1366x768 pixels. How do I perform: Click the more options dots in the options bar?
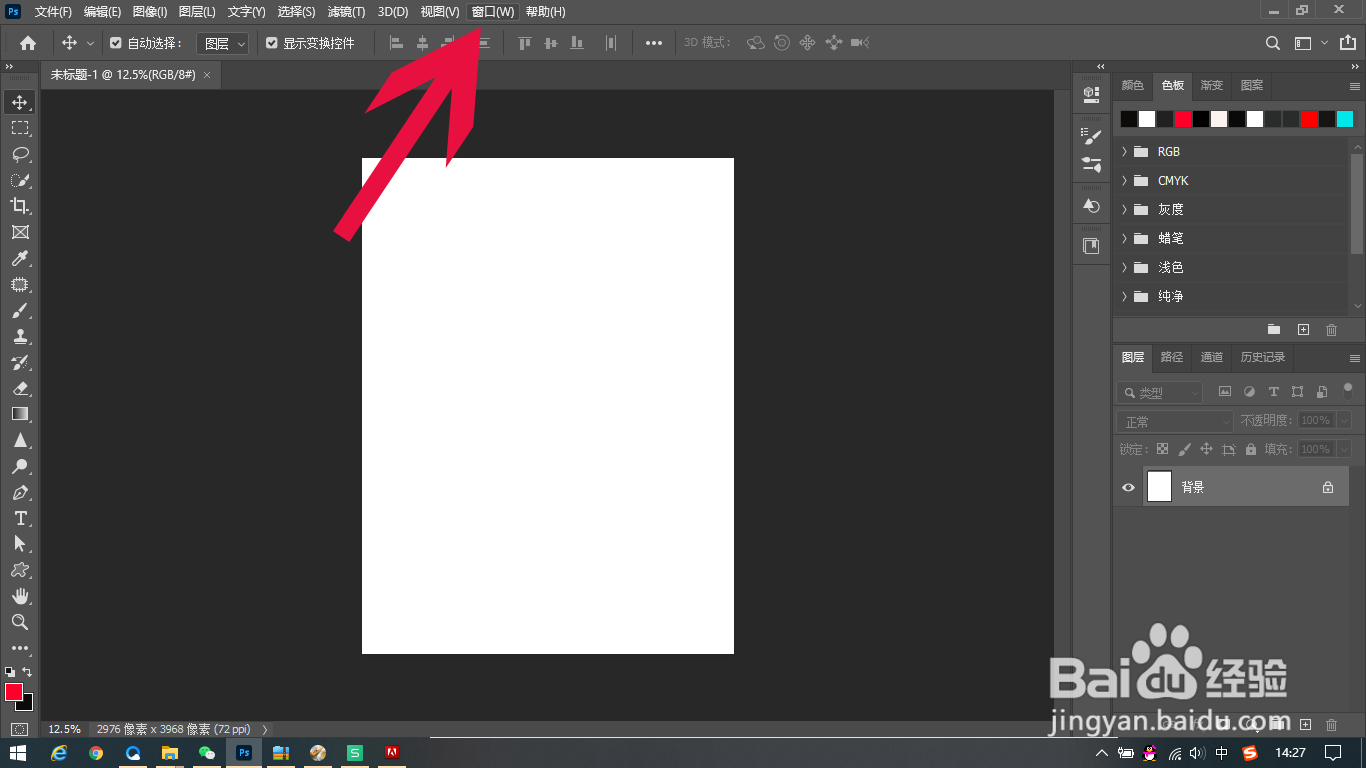pyautogui.click(x=654, y=43)
